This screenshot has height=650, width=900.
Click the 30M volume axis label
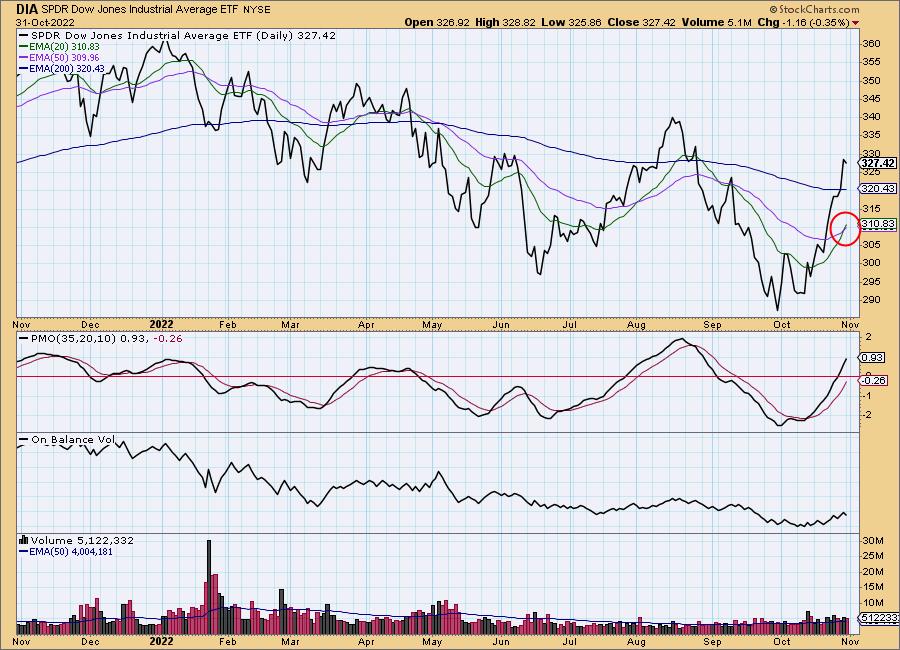[x=872, y=540]
